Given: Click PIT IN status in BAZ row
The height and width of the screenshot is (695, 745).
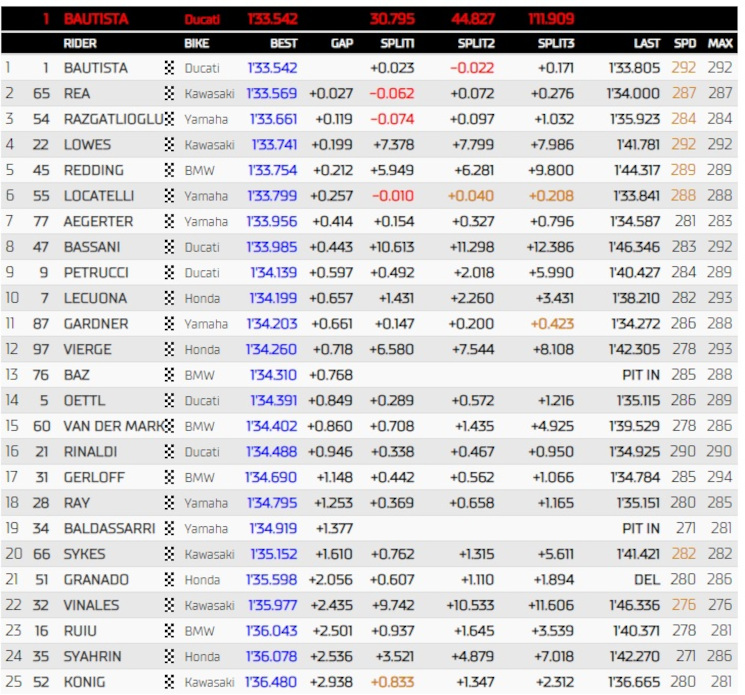Looking at the screenshot, I should tap(641, 375).
